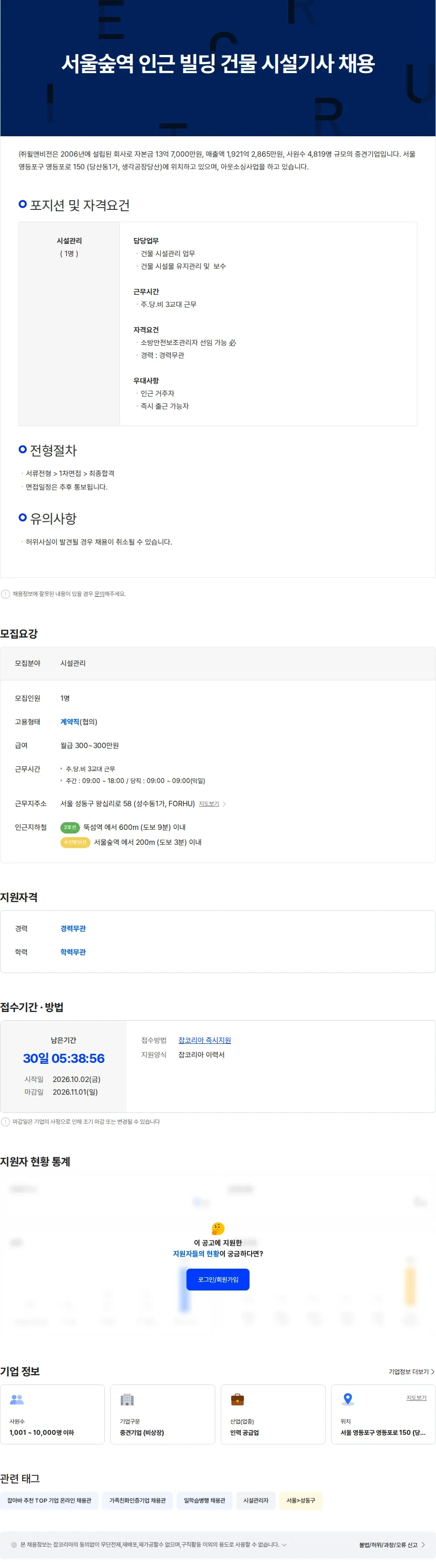Screen dimensions: 436x1568
Task: Select the 학력무관 link
Action: point(73,952)
